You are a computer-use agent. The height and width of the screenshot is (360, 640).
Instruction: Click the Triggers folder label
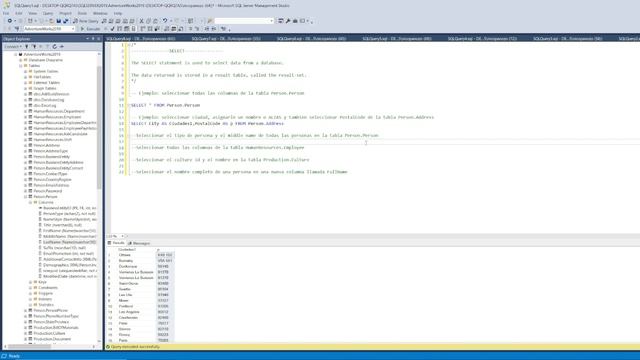coord(46,293)
